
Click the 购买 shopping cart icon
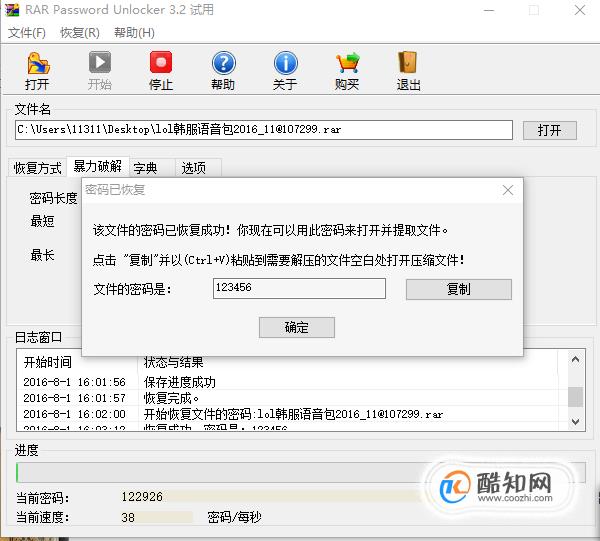(347, 62)
